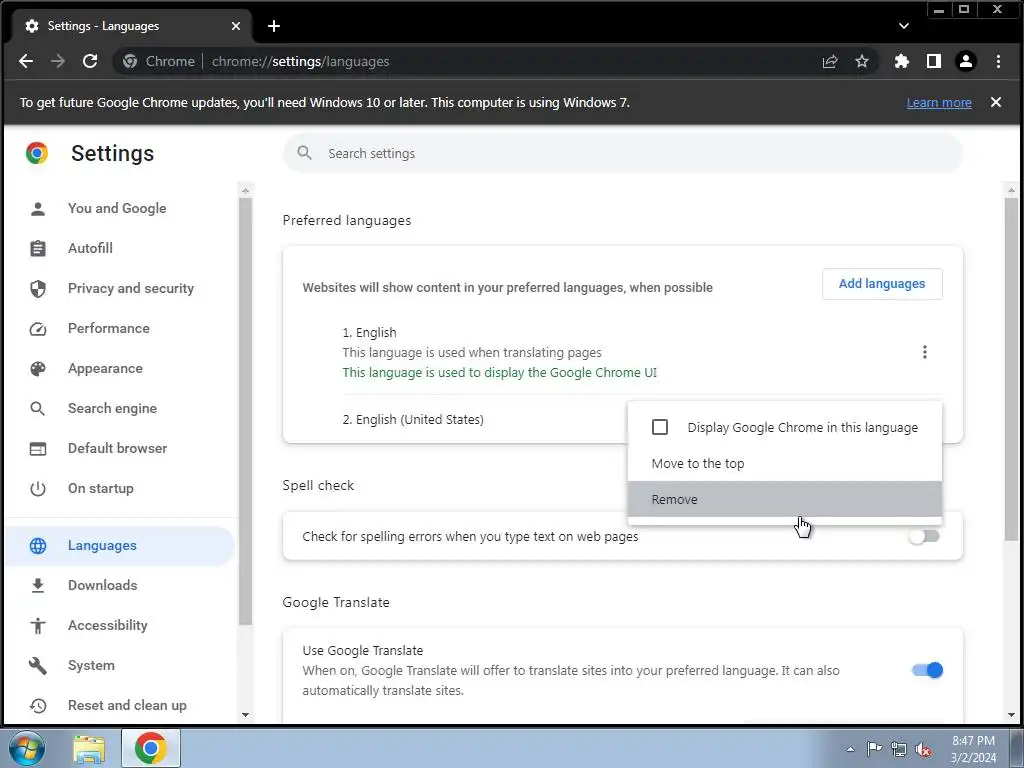Image resolution: width=1024 pixels, height=768 pixels.
Task: Click the Add languages button
Action: (882, 283)
